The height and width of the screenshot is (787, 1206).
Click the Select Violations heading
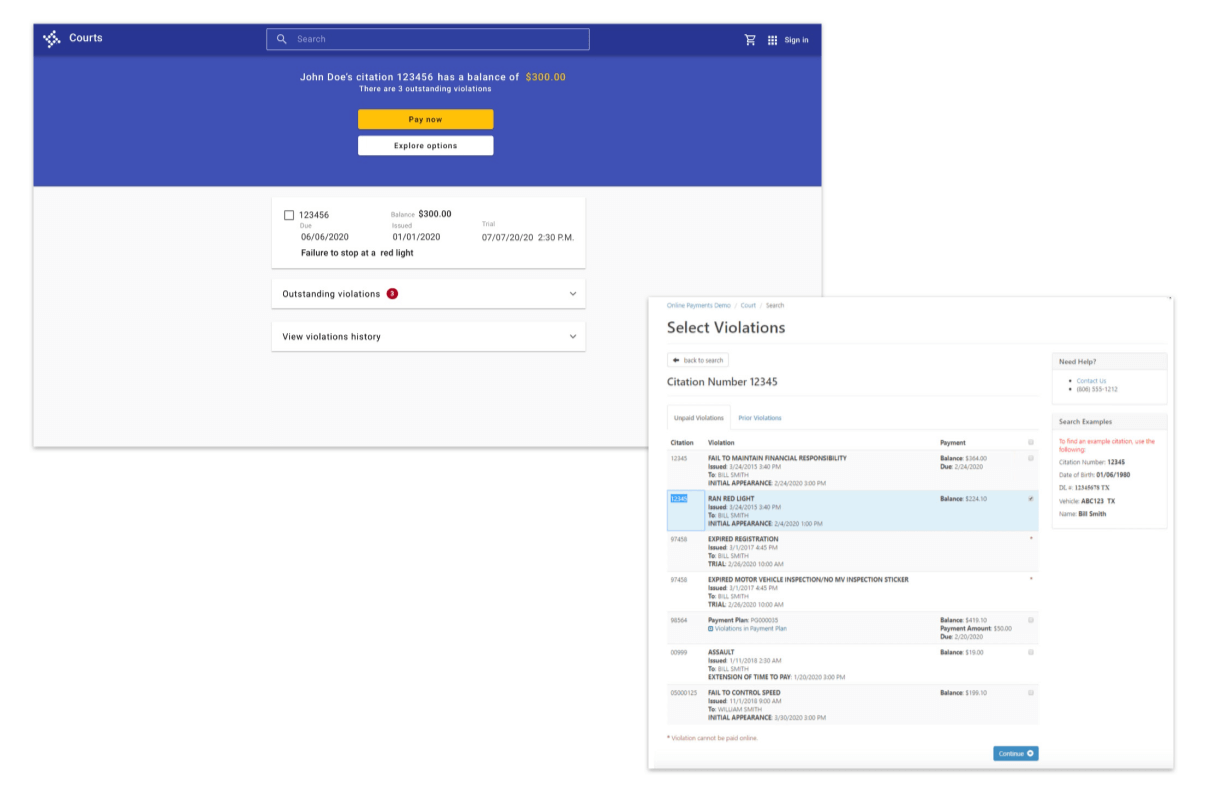[726, 327]
